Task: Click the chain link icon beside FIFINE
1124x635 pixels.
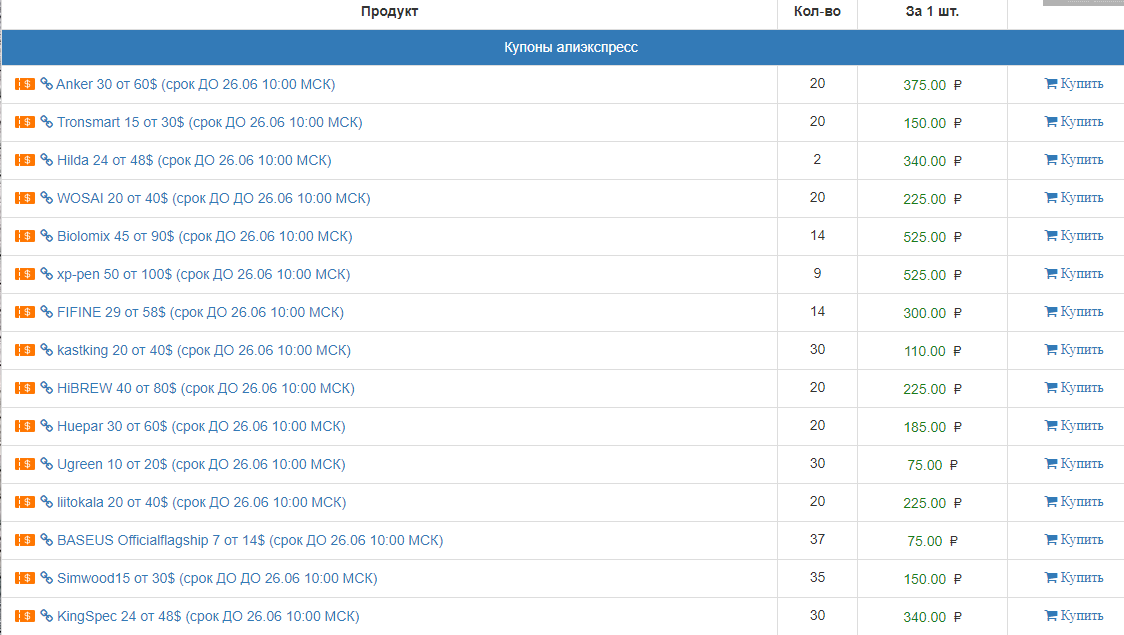Action: pyautogui.click(x=47, y=312)
